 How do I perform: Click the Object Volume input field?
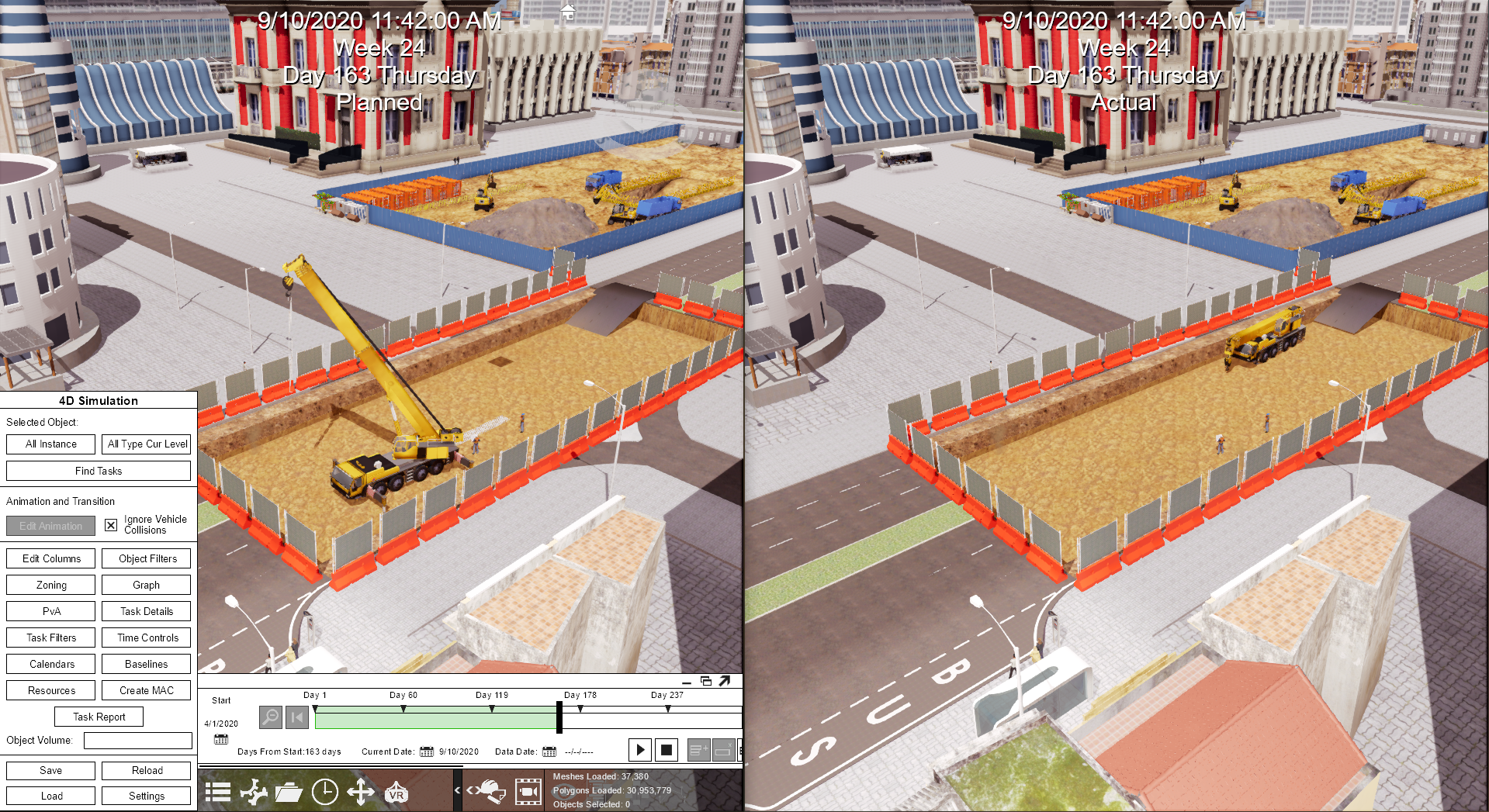(x=138, y=740)
